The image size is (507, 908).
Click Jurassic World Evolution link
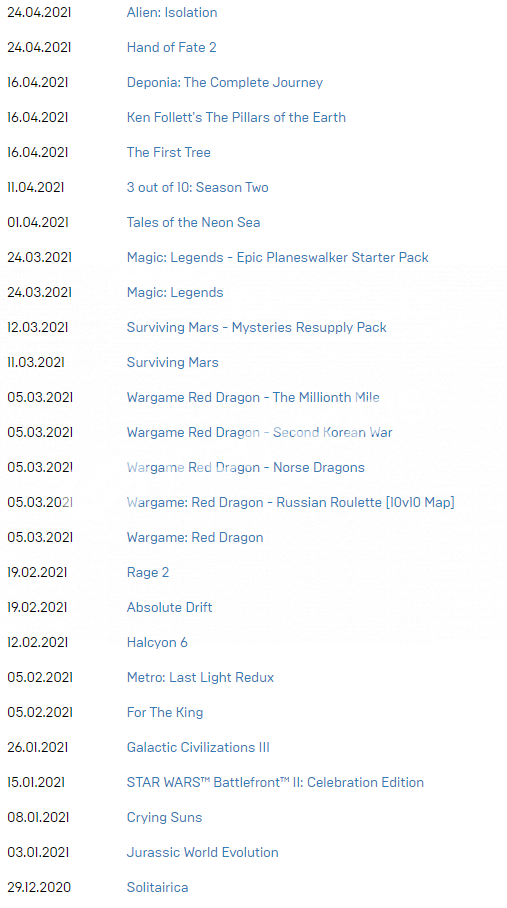[203, 852]
